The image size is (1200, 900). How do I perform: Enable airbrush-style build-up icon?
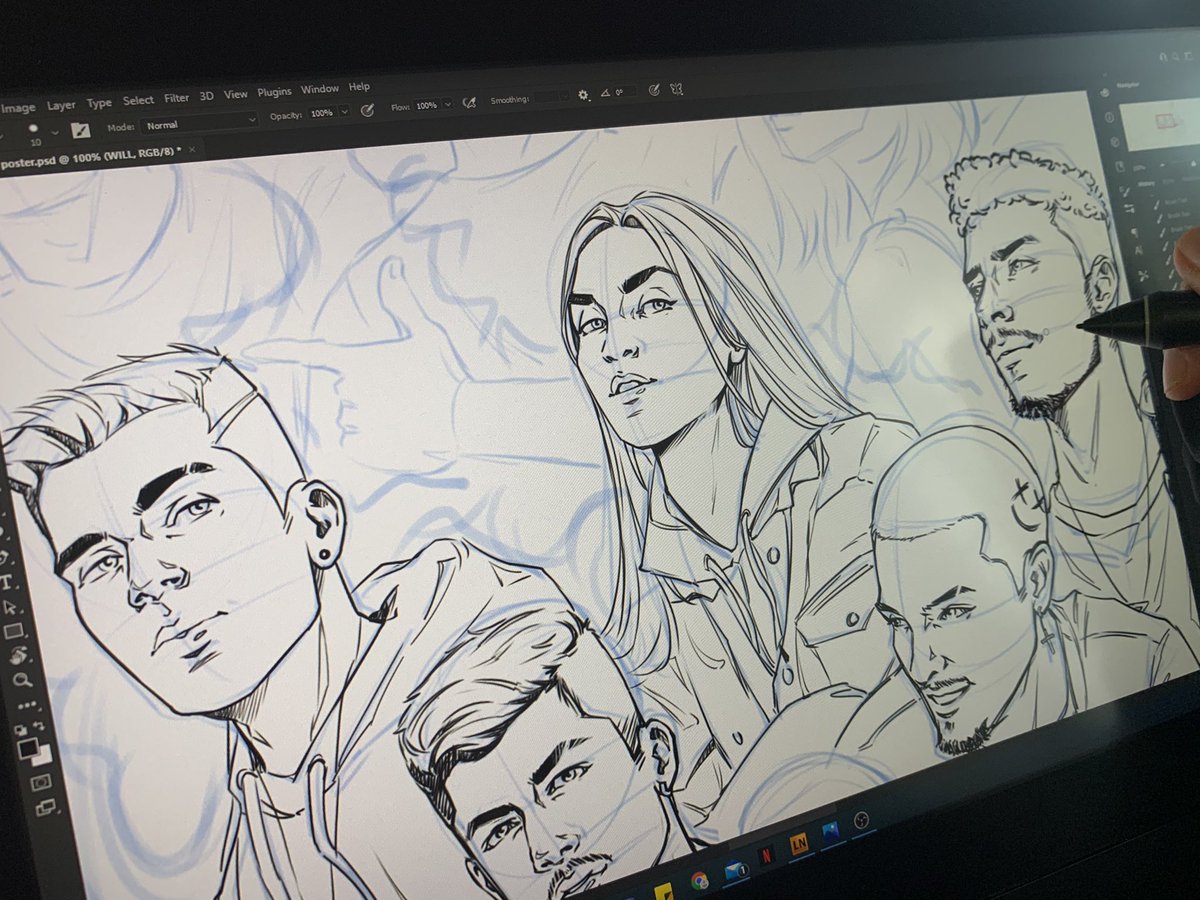point(469,102)
